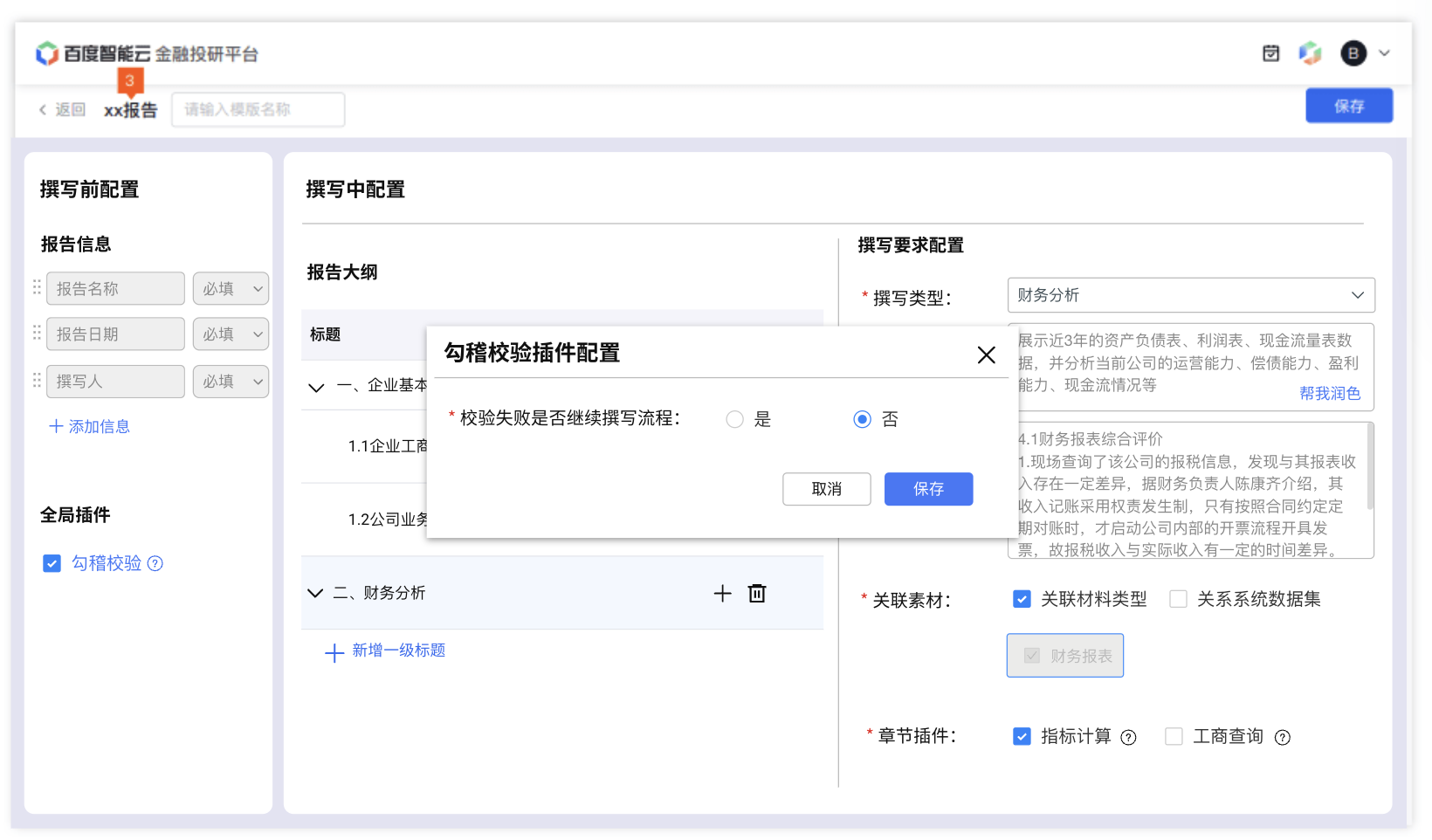Click the xx报告 title text
This screenshot has height=840, width=1432.
tap(131, 110)
